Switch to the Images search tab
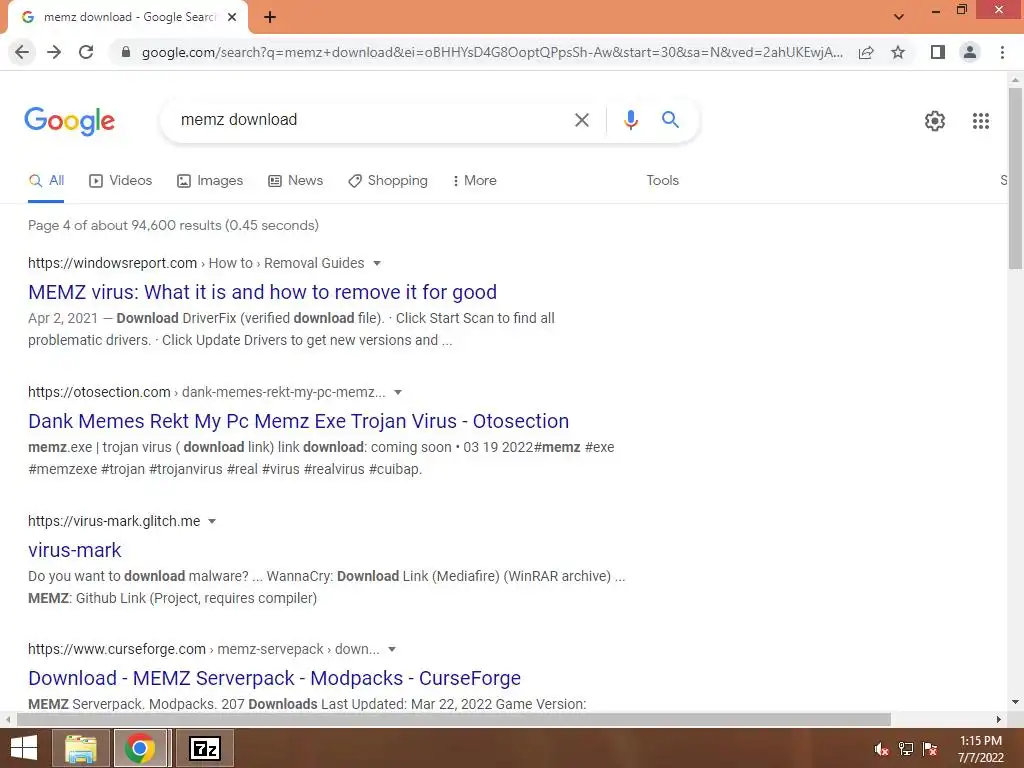This screenshot has width=1024, height=768. (x=210, y=181)
